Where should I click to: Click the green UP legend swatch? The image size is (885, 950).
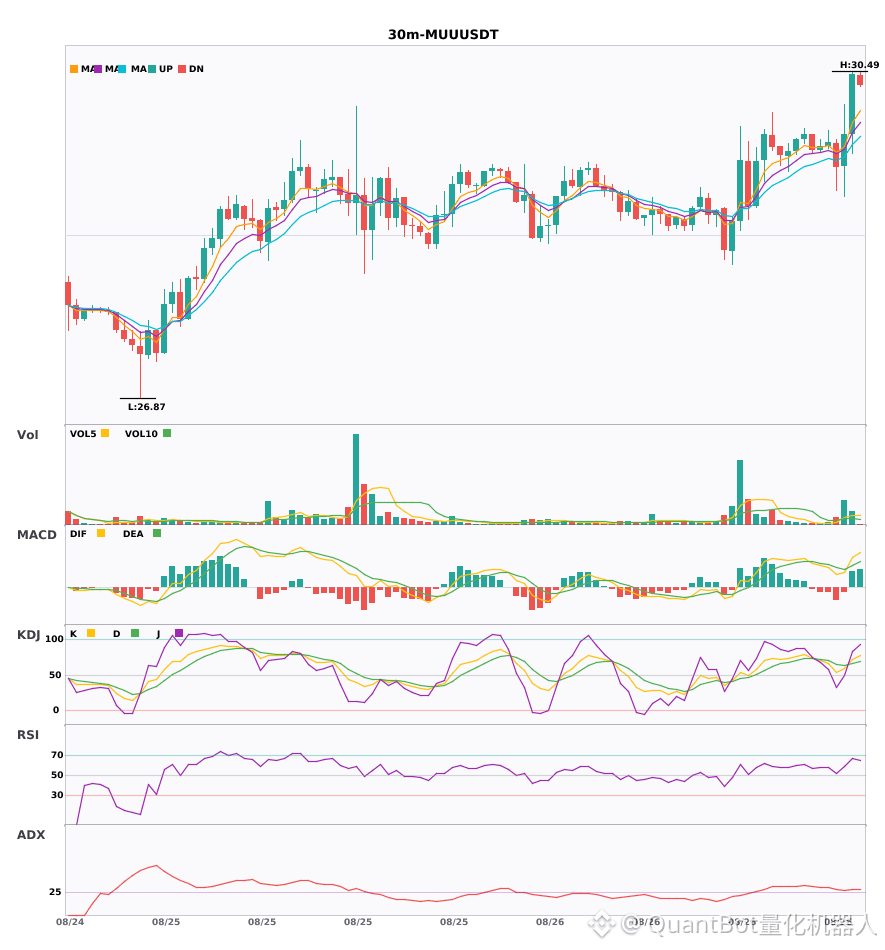click(x=152, y=69)
